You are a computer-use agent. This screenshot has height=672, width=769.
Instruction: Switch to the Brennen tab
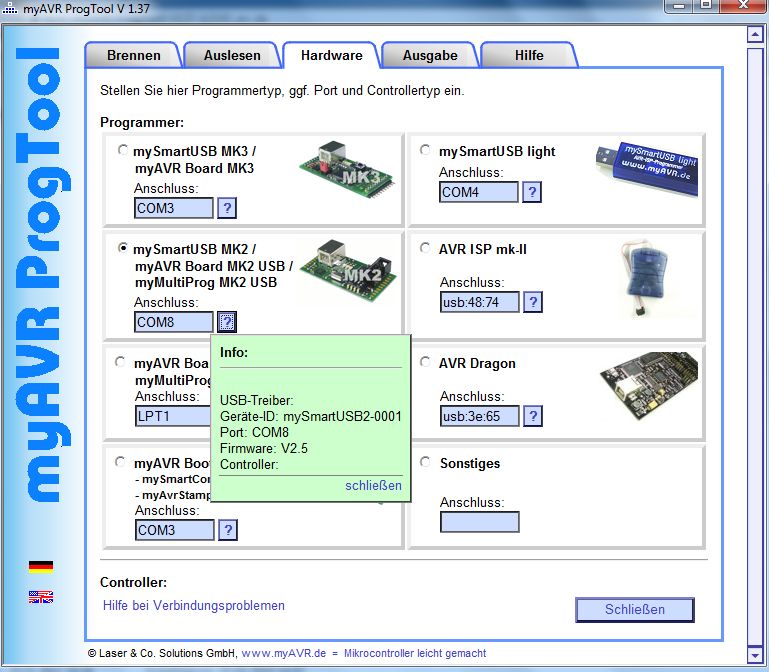(133, 55)
